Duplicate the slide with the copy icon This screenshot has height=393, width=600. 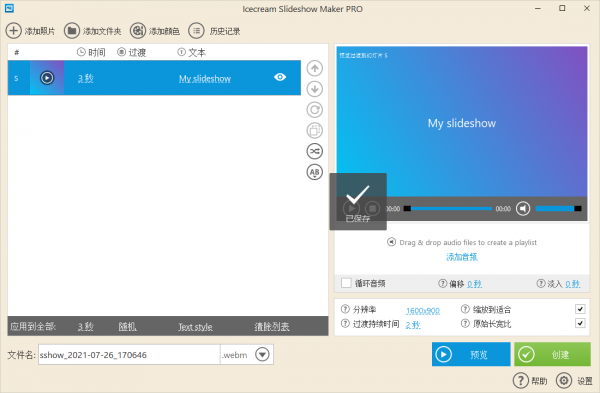(x=315, y=130)
